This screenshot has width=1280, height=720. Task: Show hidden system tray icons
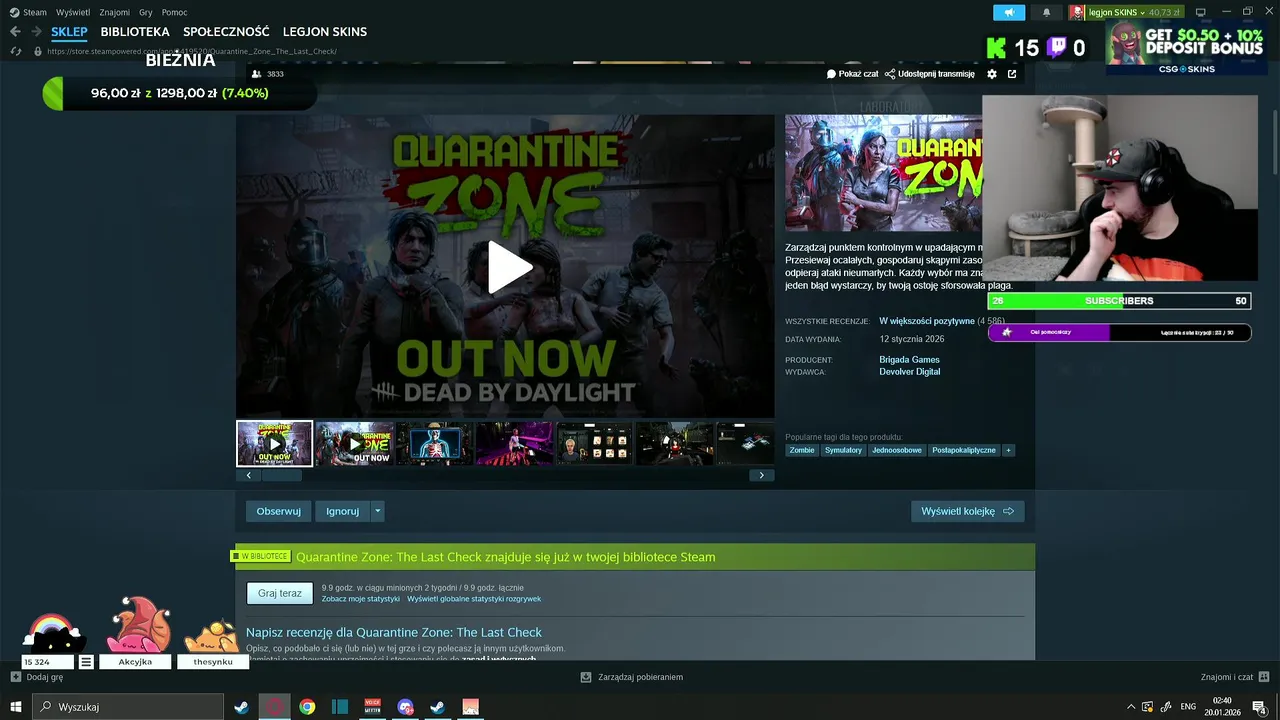(x=1131, y=707)
